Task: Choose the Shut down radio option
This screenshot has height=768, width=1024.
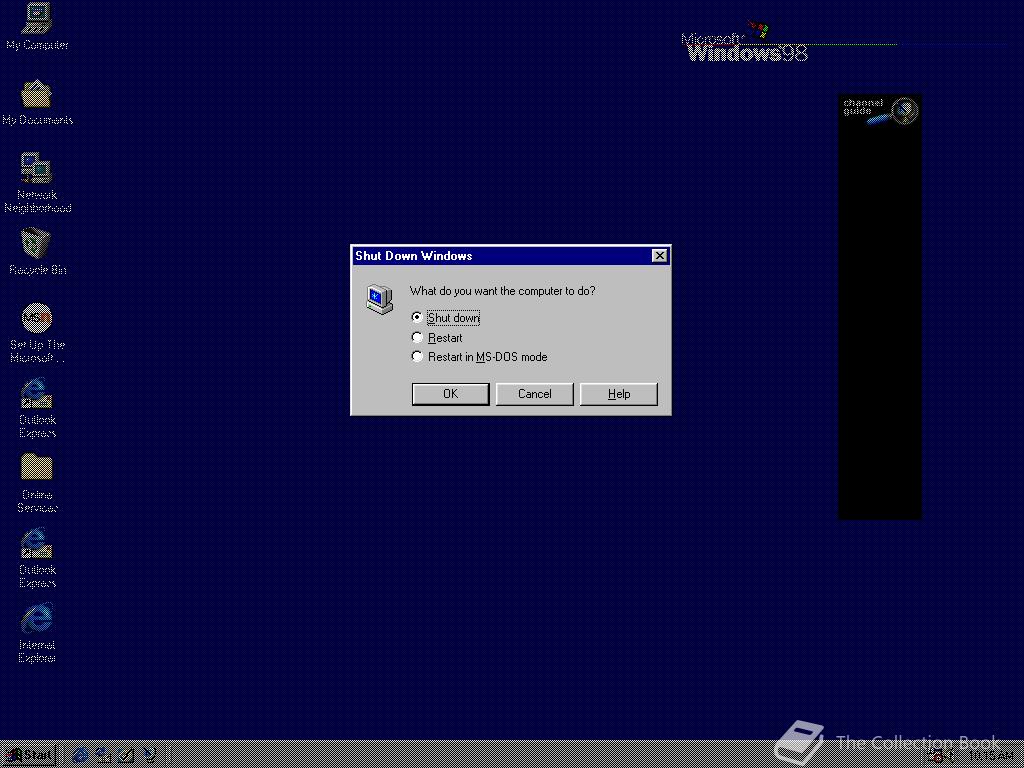Action: [x=447, y=317]
